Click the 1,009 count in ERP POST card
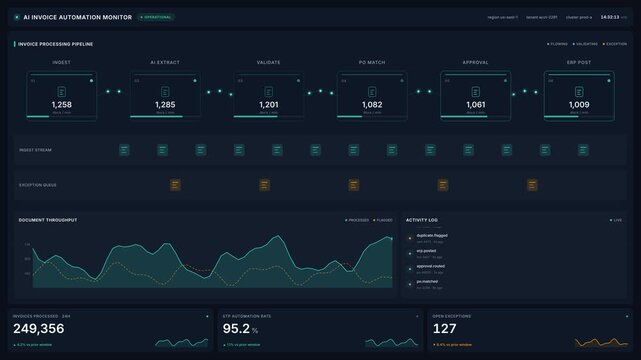Image resolution: width=641 pixels, height=360 pixels. [x=579, y=105]
